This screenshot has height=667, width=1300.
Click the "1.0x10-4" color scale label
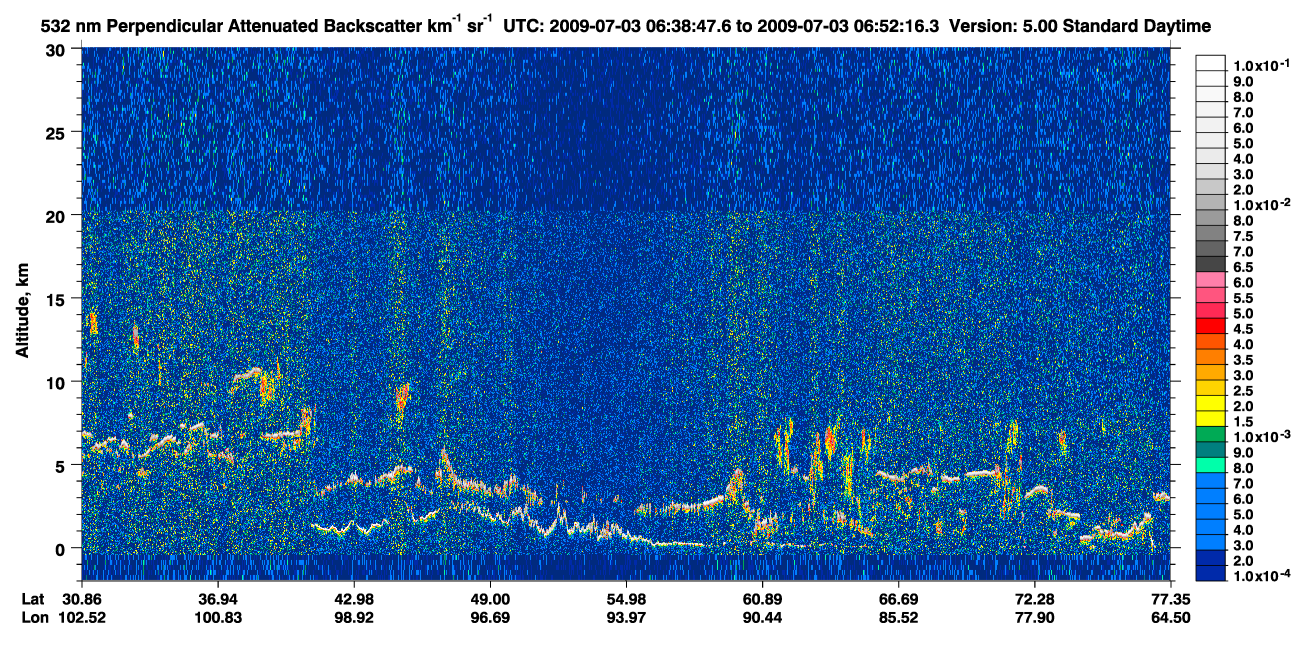tap(1260, 576)
